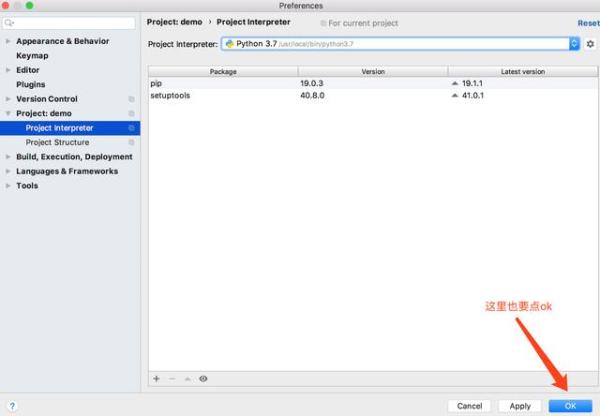Select Languages & Frameworks label
The image size is (600, 416).
click(x=67, y=171)
